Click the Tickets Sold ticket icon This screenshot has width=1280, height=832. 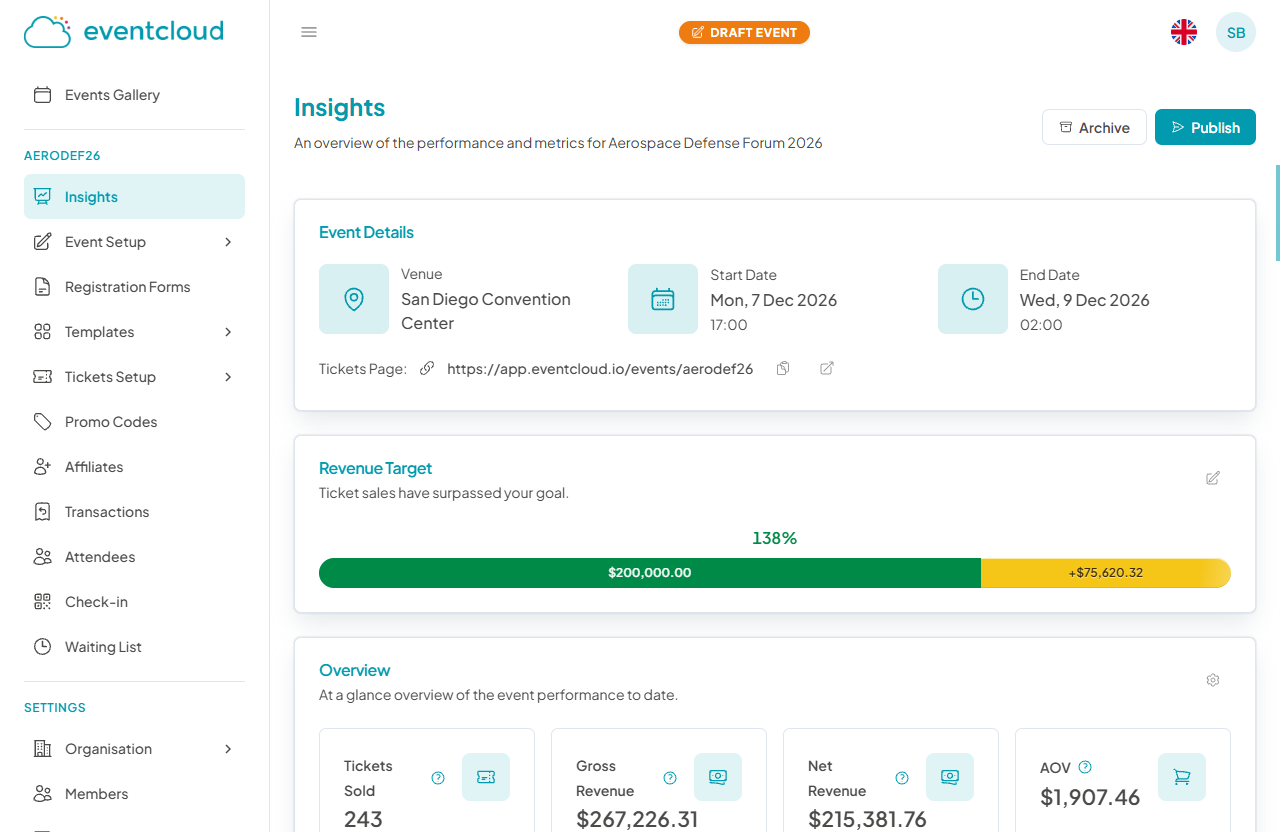click(x=486, y=777)
